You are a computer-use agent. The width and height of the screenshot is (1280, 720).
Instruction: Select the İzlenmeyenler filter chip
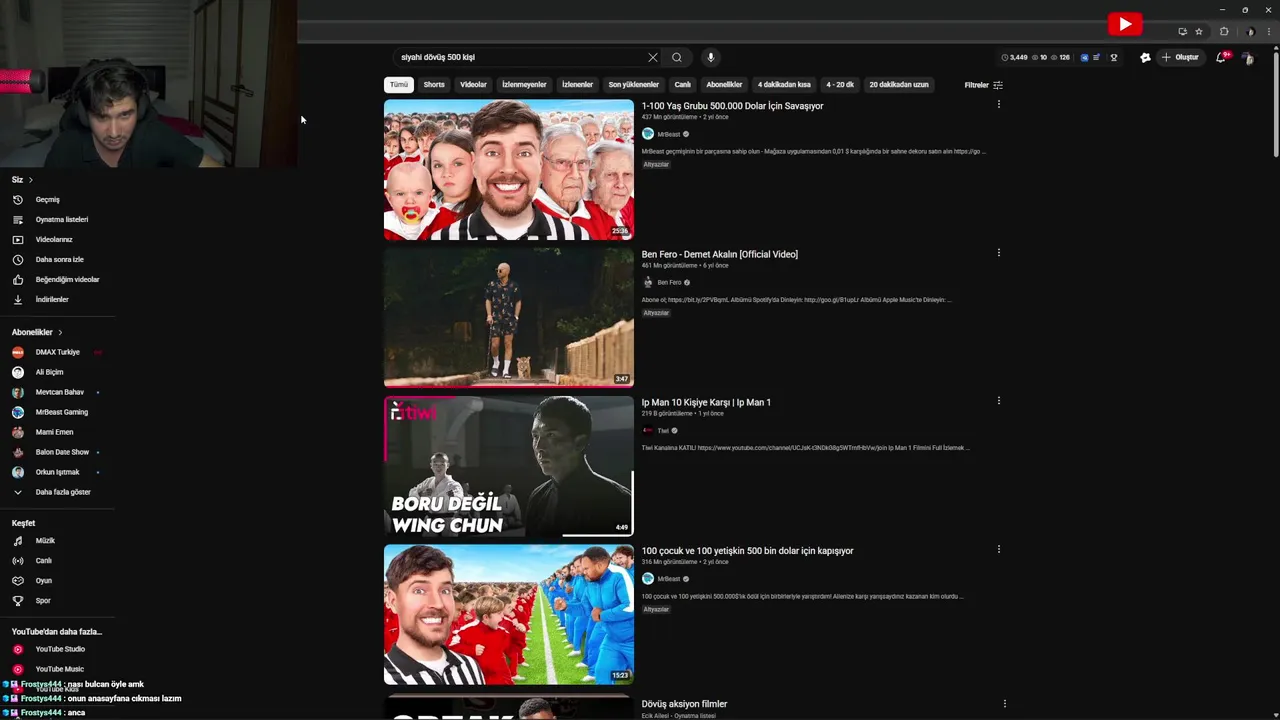pyautogui.click(x=524, y=85)
